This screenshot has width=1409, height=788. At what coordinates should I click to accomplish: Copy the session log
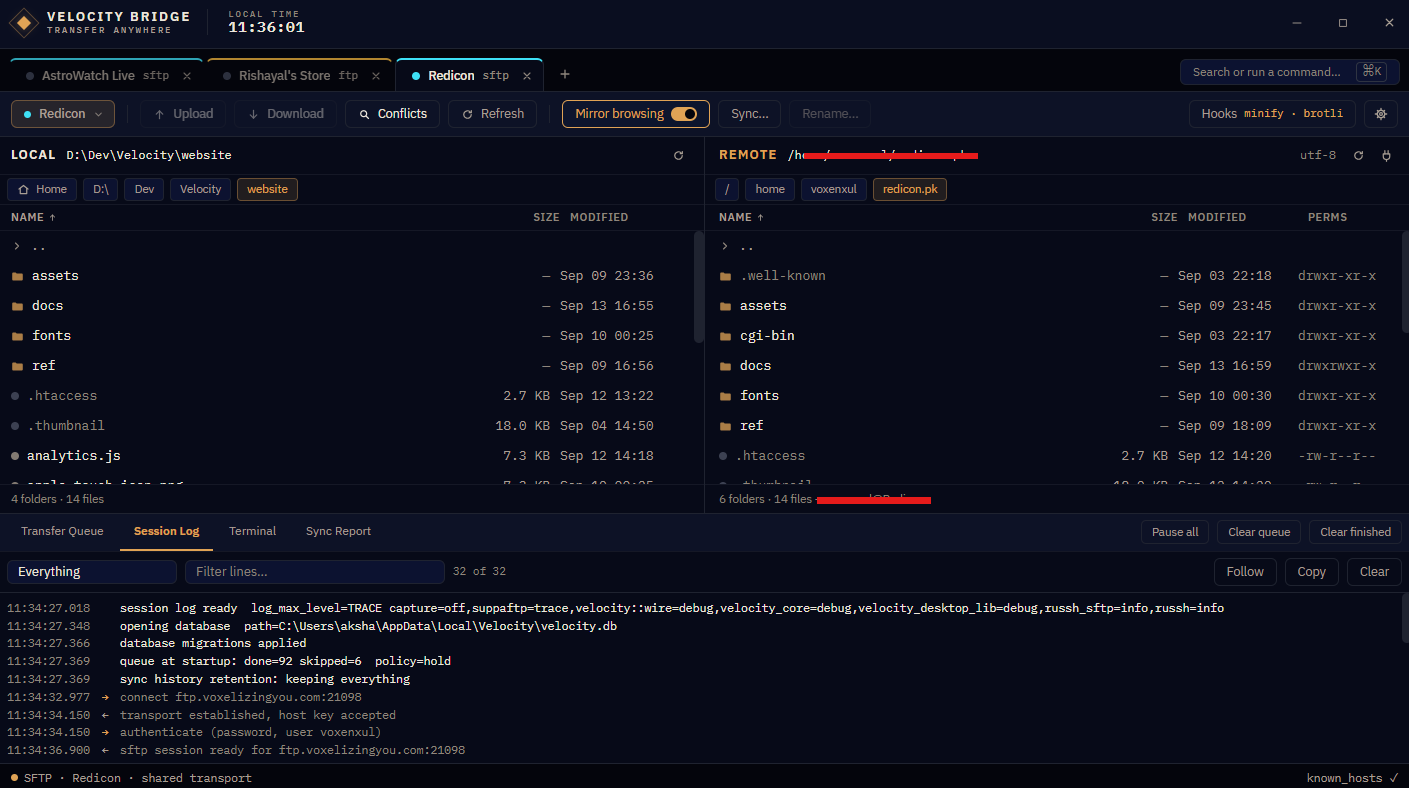coord(1311,572)
